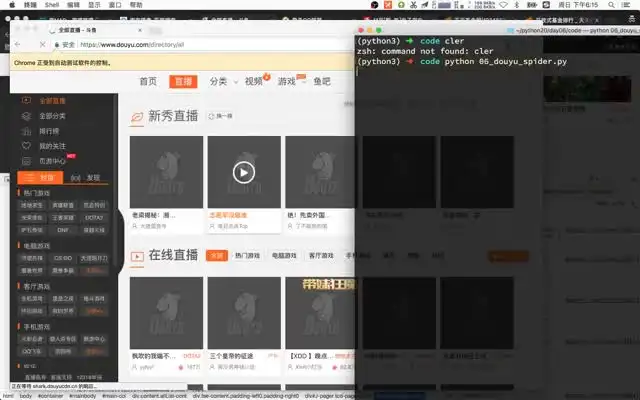Click the 全部分类 layers icon in sidebar
The height and width of the screenshot is (400, 640).
(x=27, y=116)
